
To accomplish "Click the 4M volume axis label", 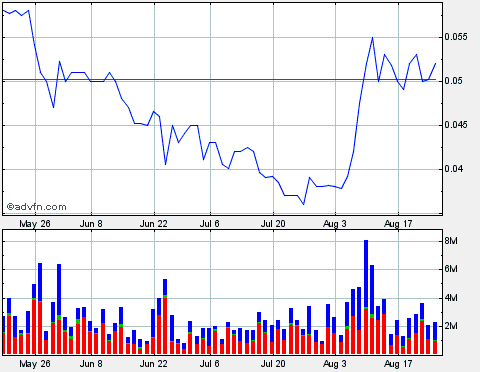I will point(451,298).
